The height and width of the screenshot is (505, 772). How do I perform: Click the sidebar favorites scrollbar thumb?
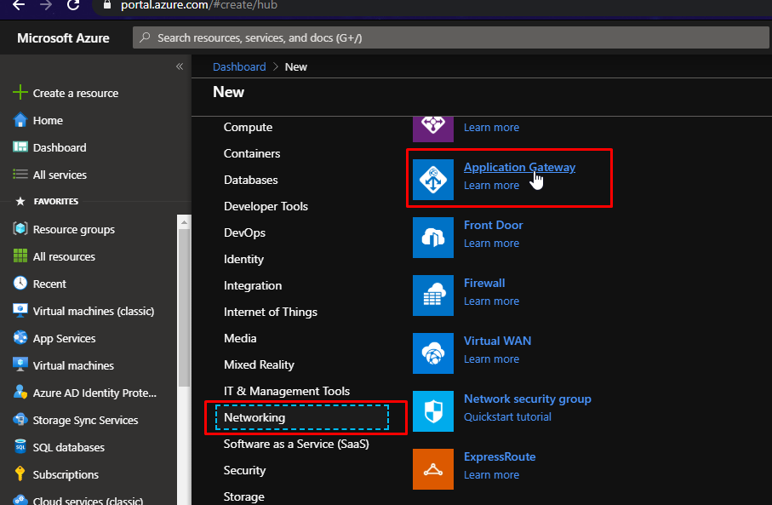point(184,308)
